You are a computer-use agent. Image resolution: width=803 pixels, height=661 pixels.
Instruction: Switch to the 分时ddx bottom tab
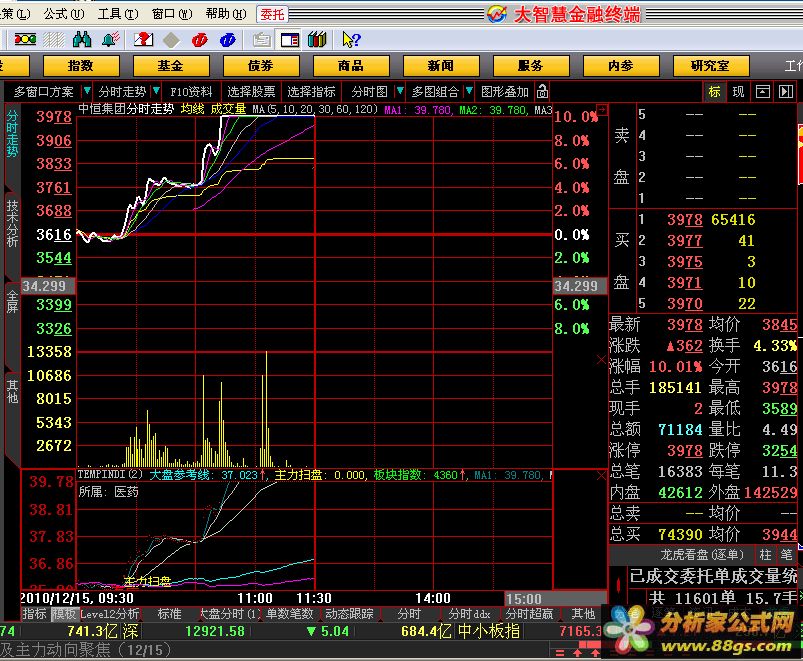pos(469,614)
